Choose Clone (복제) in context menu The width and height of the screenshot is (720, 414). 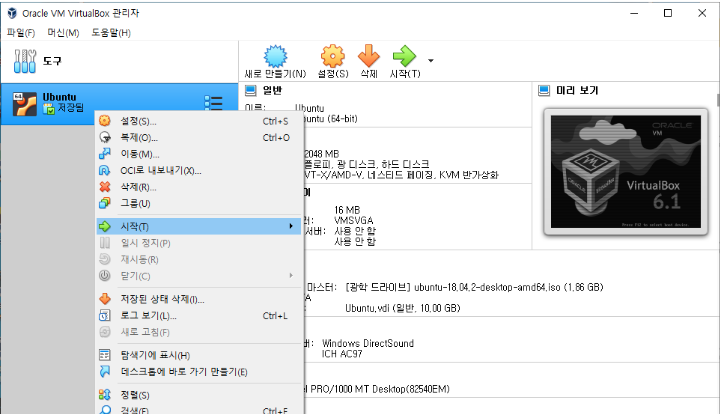click(x=199, y=138)
